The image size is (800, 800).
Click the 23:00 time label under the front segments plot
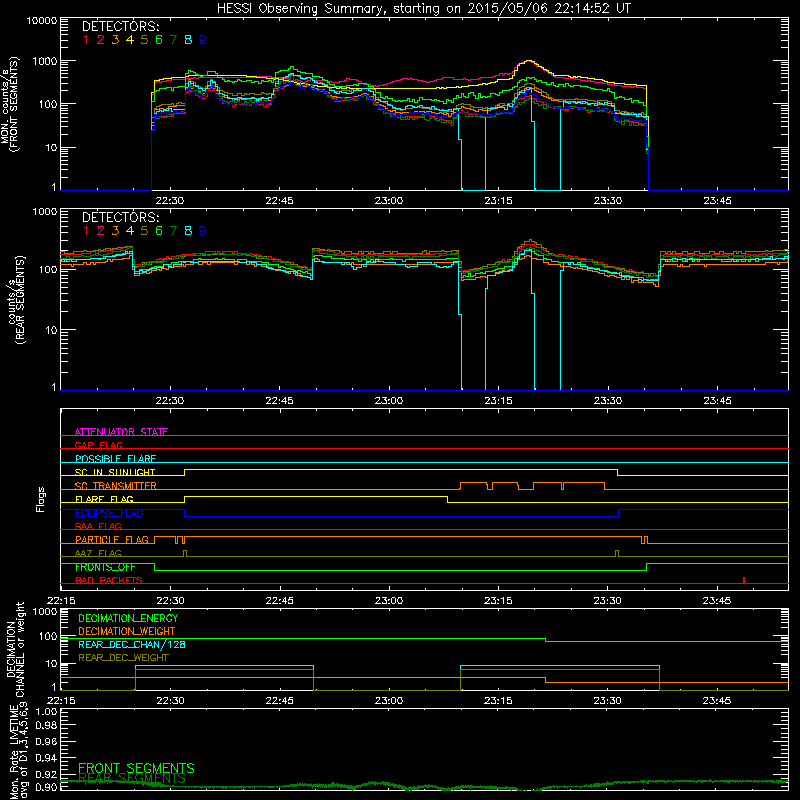click(x=389, y=201)
